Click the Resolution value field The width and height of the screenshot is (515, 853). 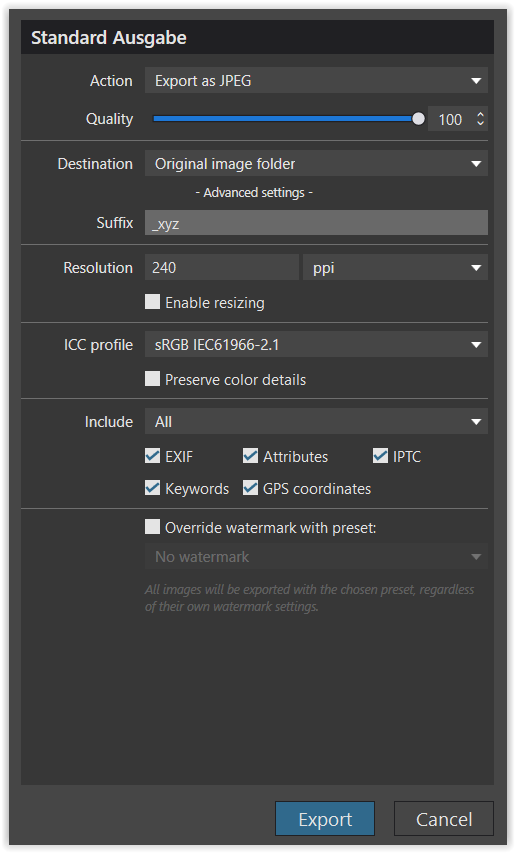click(221, 268)
